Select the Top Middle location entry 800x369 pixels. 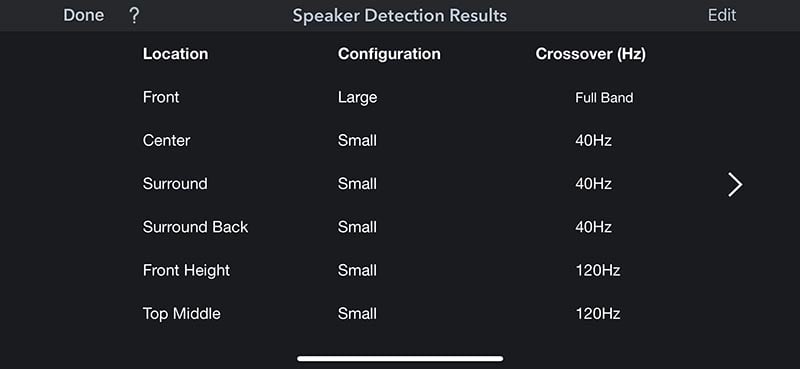click(x=182, y=313)
